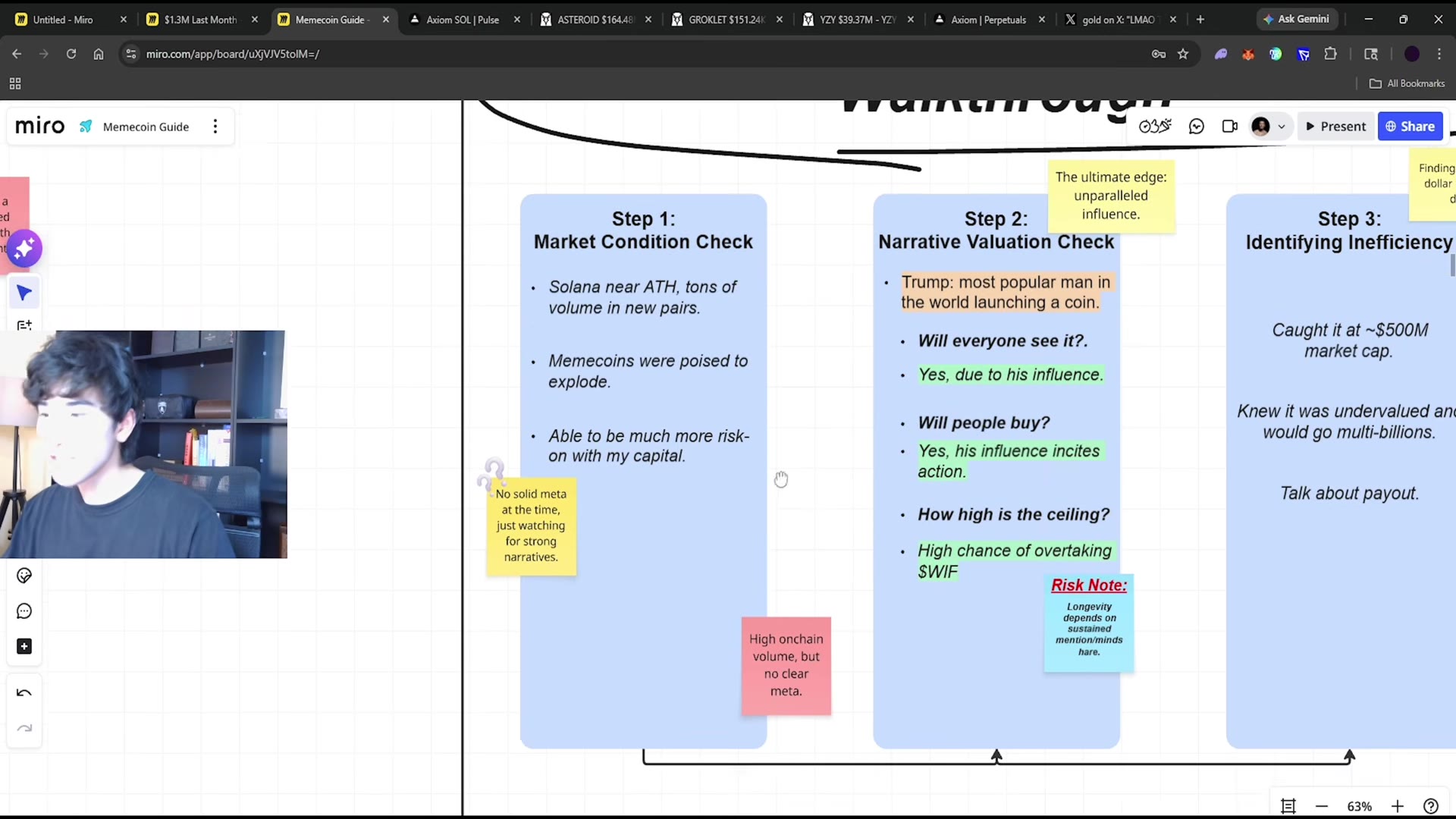
Task: Switch to Axiom | Perpetuals tab
Action: [988, 20]
